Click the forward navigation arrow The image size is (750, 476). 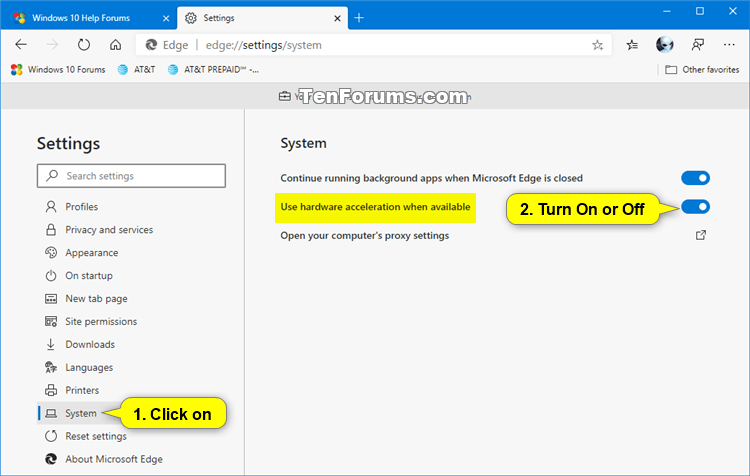click(52, 45)
